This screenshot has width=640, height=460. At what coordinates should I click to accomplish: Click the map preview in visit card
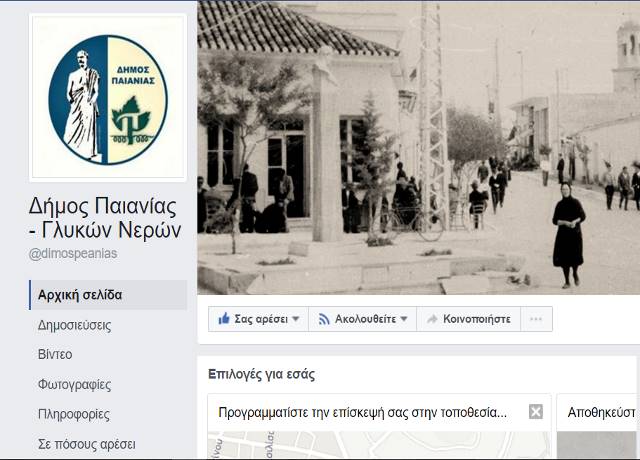(379, 445)
